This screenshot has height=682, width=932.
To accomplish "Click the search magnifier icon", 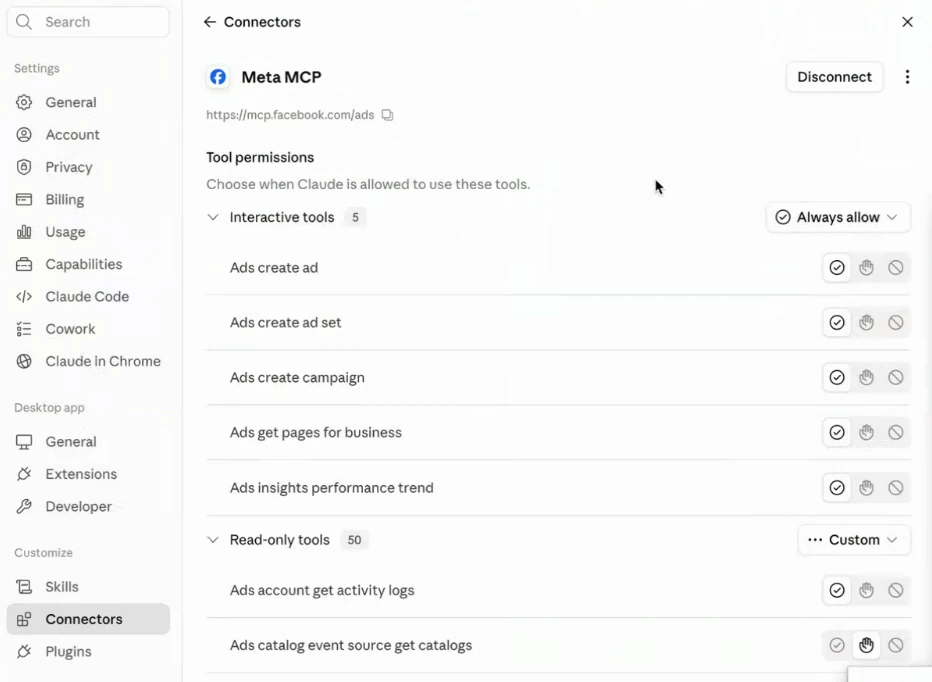I will pyautogui.click(x=24, y=22).
